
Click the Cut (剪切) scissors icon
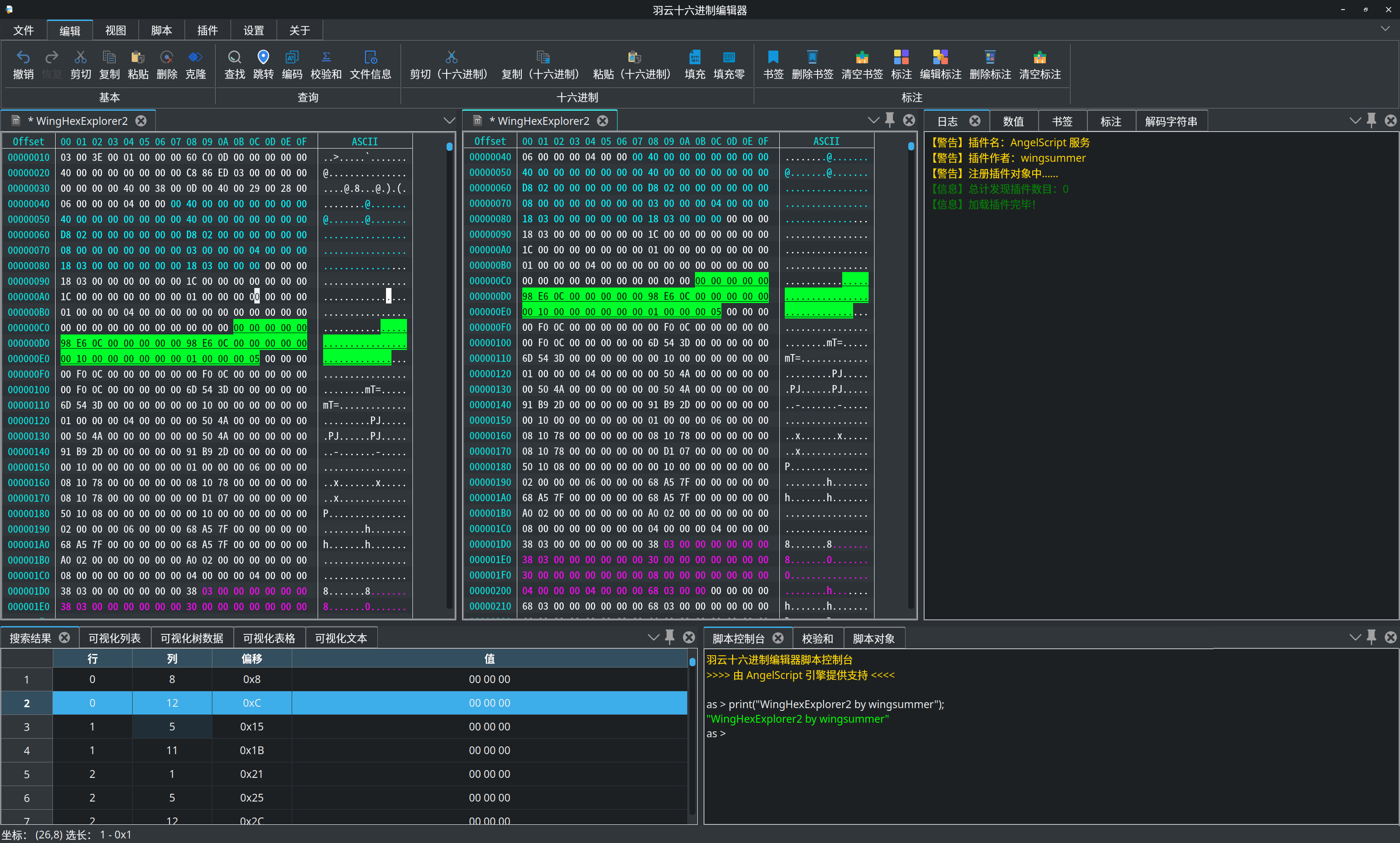(80, 57)
